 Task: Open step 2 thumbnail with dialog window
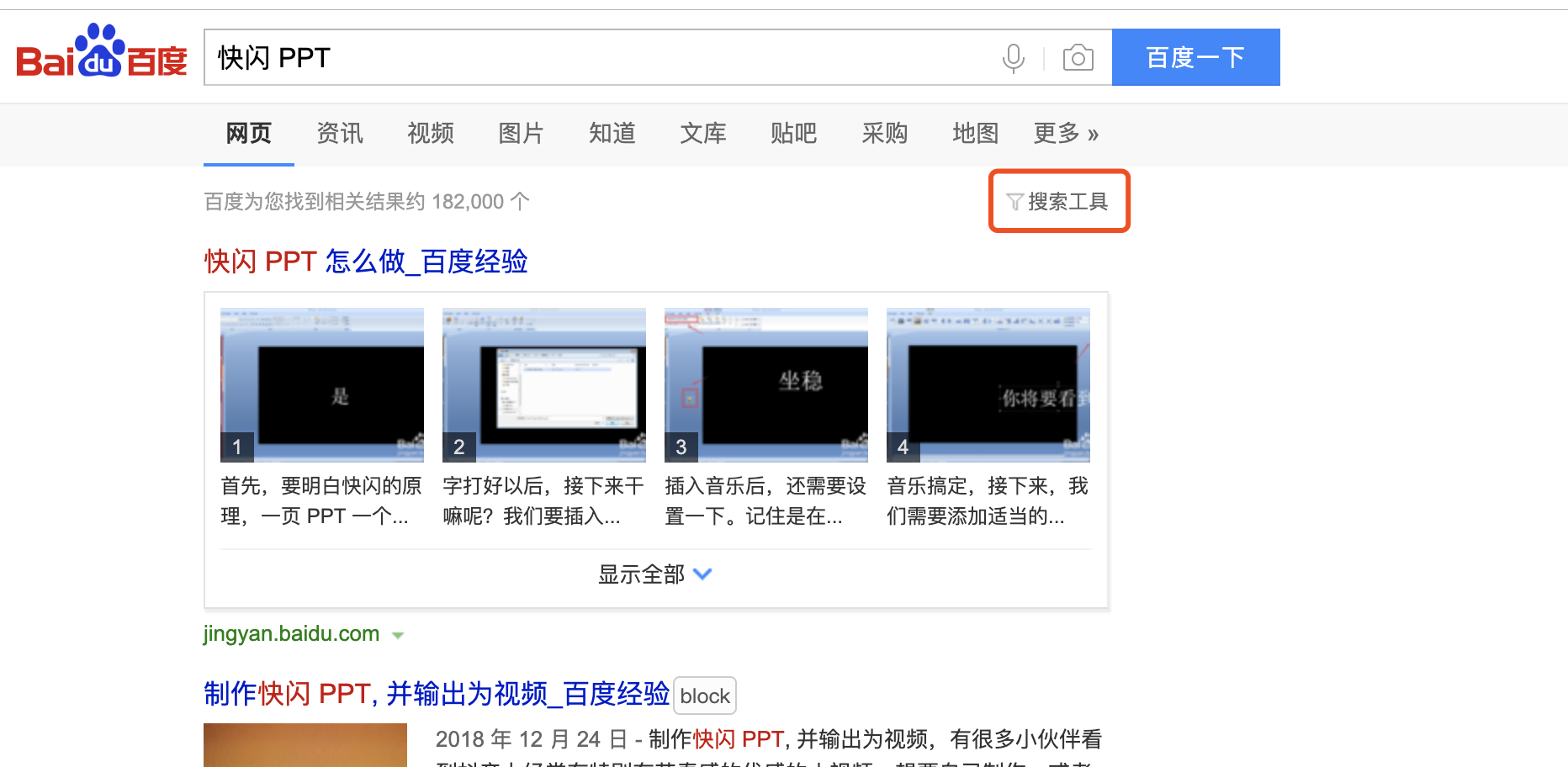[x=544, y=385]
